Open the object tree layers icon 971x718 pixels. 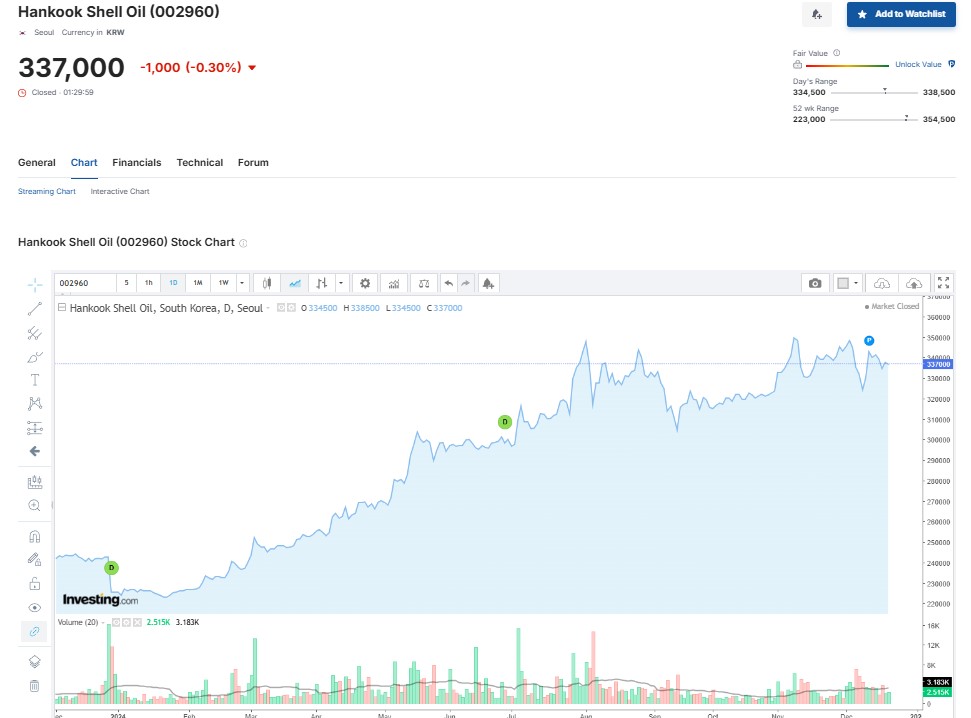tap(35, 662)
